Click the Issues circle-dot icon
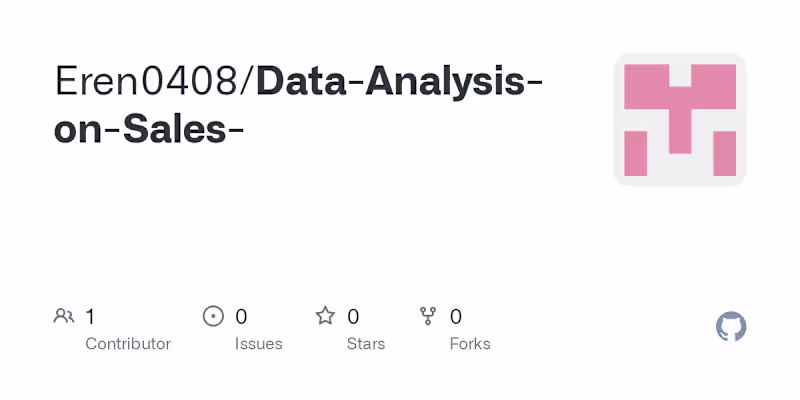This screenshot has height=400, width=800. coord(213,317)
